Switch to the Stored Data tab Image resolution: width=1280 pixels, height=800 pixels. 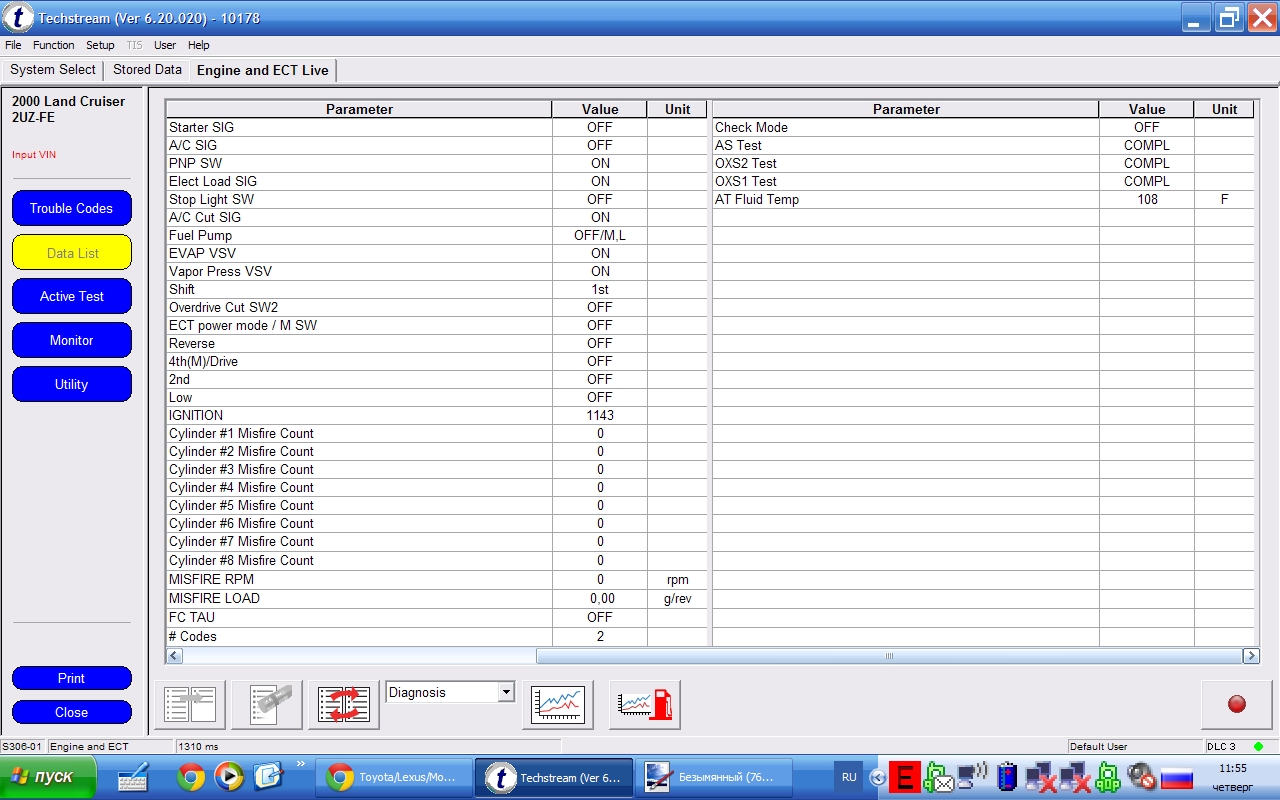[147, 70]
